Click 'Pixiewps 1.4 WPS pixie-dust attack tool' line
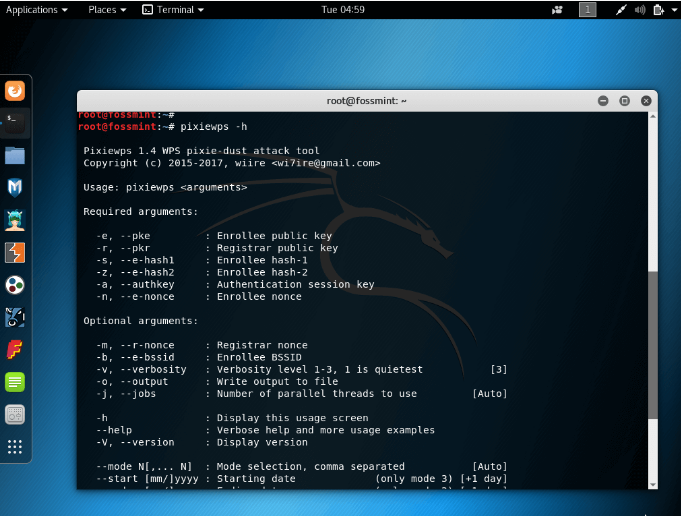The width and height of the screenshot is (681, 516). click(x=202, y=151)
